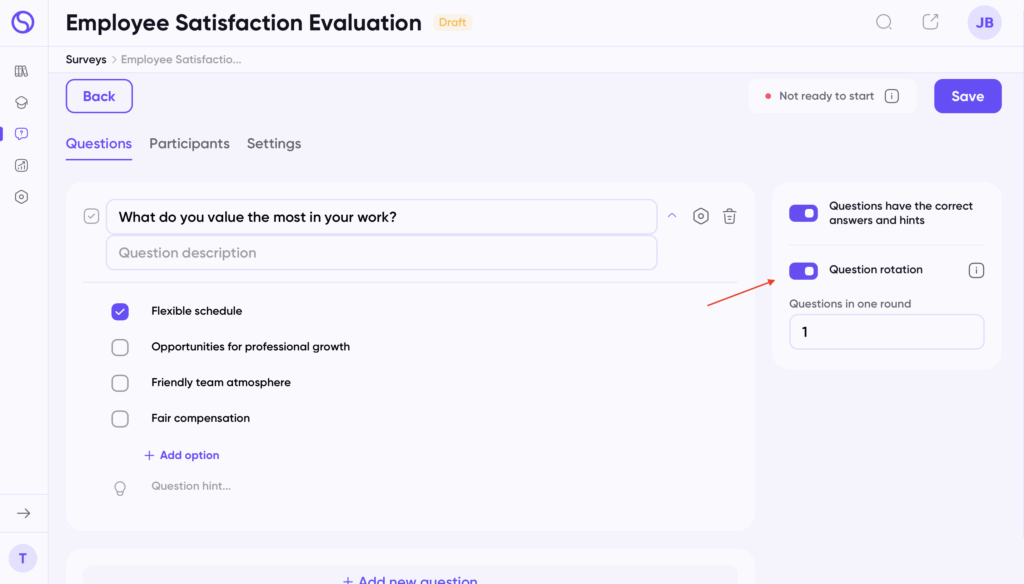Open question settings hexagon icon
The width and height of the screenshot is (1024, 584).
tap(701, 216)
